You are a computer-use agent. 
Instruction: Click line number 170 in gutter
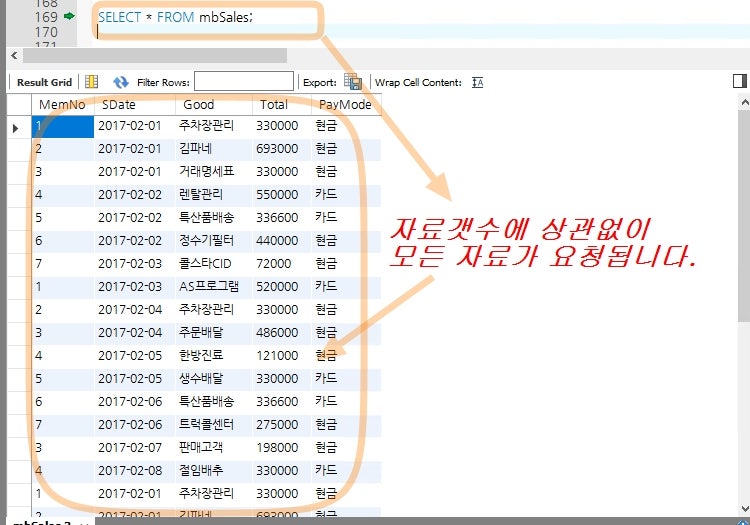coord(46,32)
